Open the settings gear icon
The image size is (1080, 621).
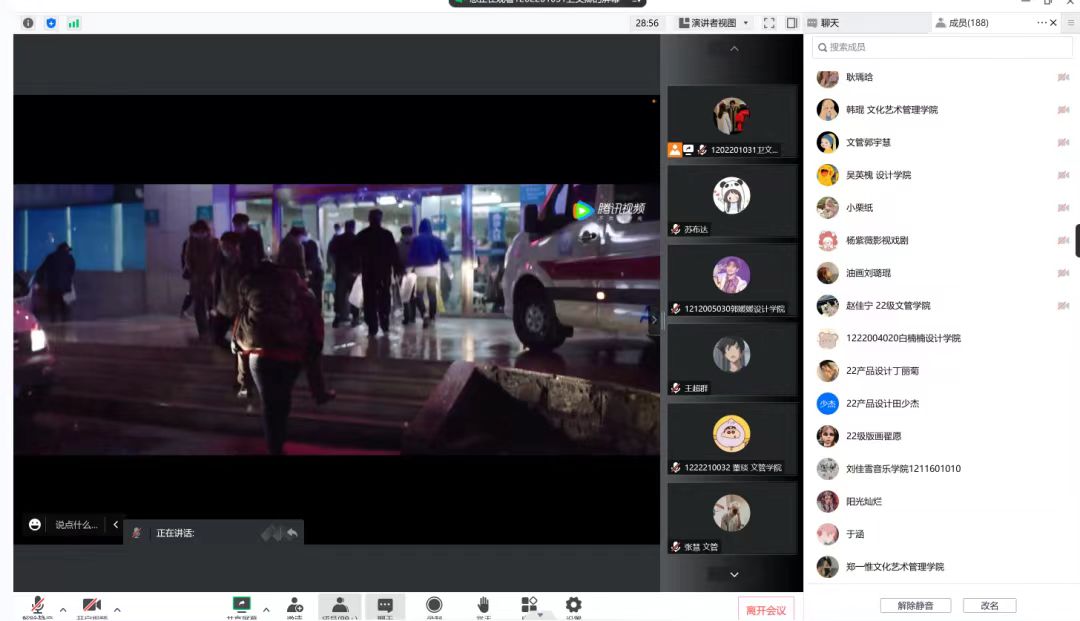[x=574, y=605]
